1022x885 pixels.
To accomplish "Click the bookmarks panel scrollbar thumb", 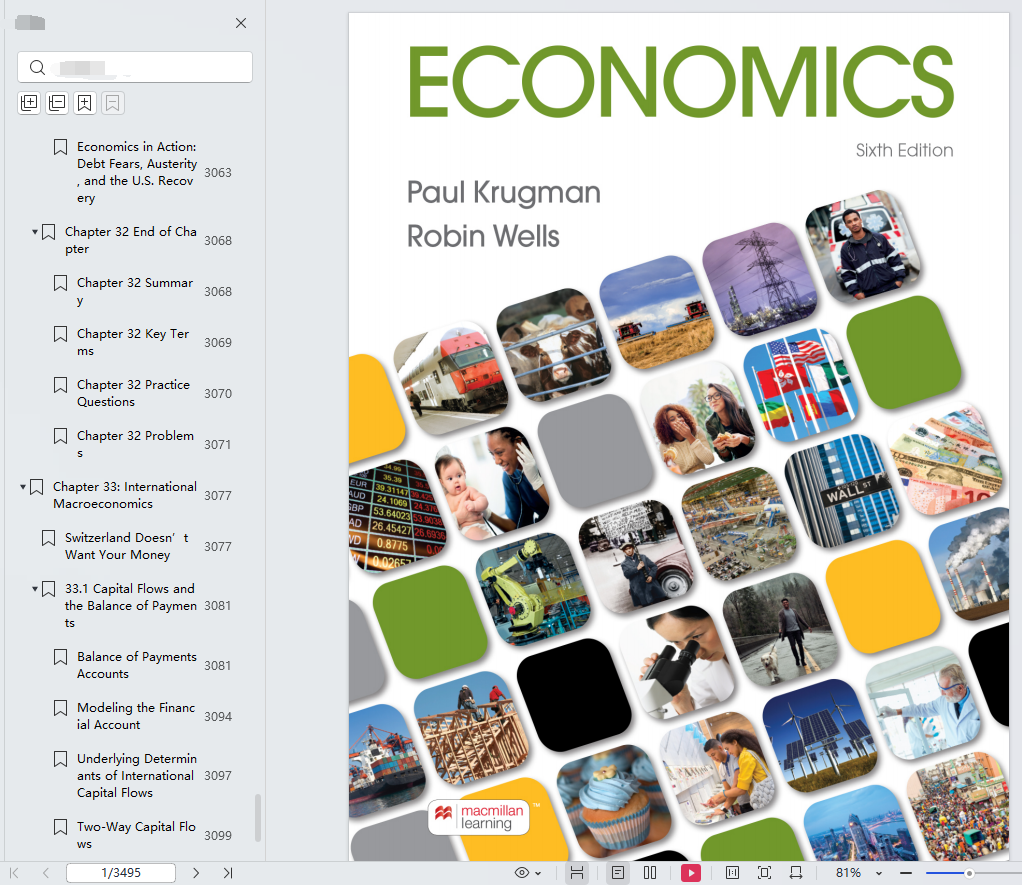I will pyautogui.click(x=258, y=818).
